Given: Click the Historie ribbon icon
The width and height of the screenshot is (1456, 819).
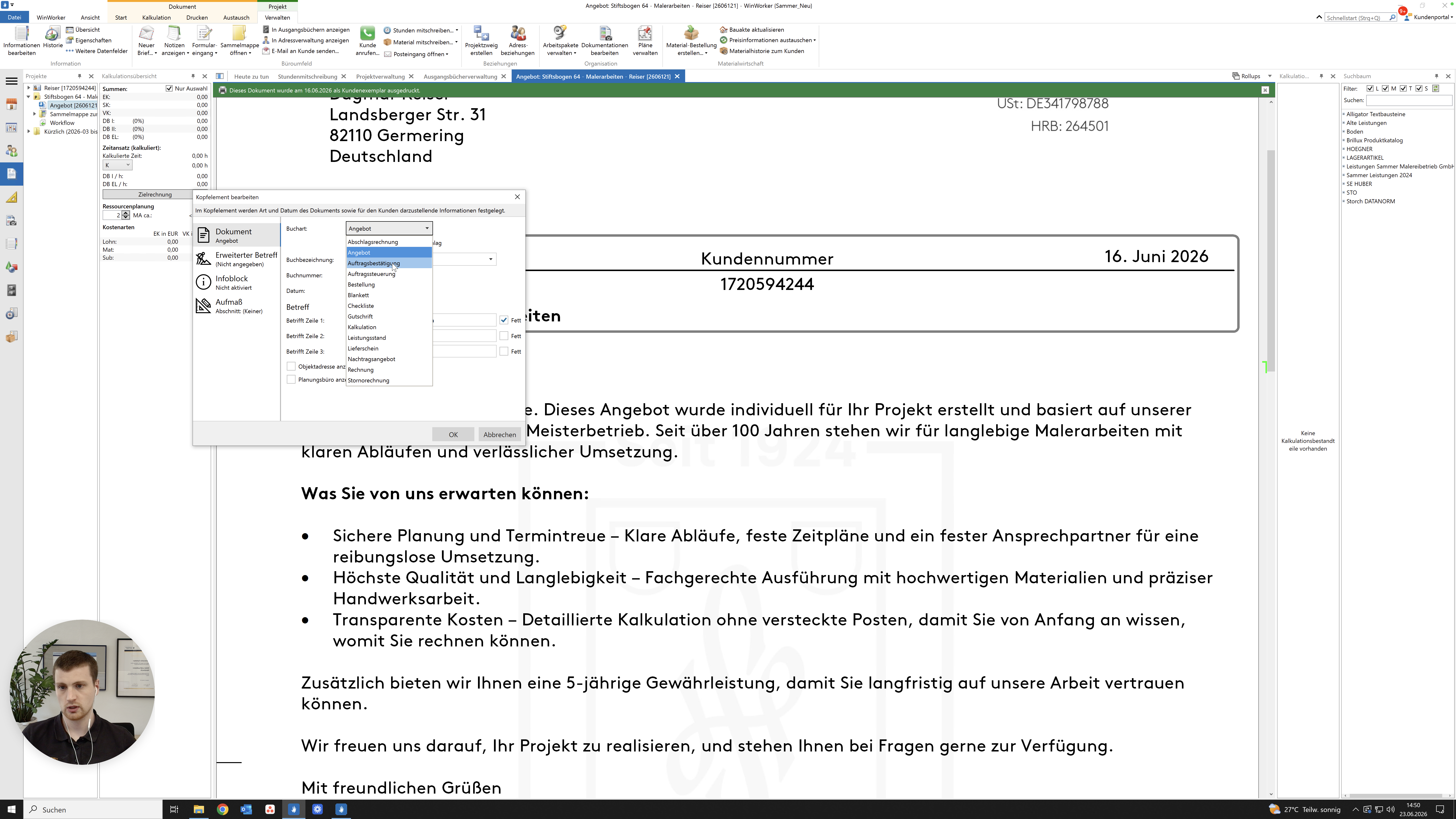Looking at the screenshot, I should [x=53, y=33].
